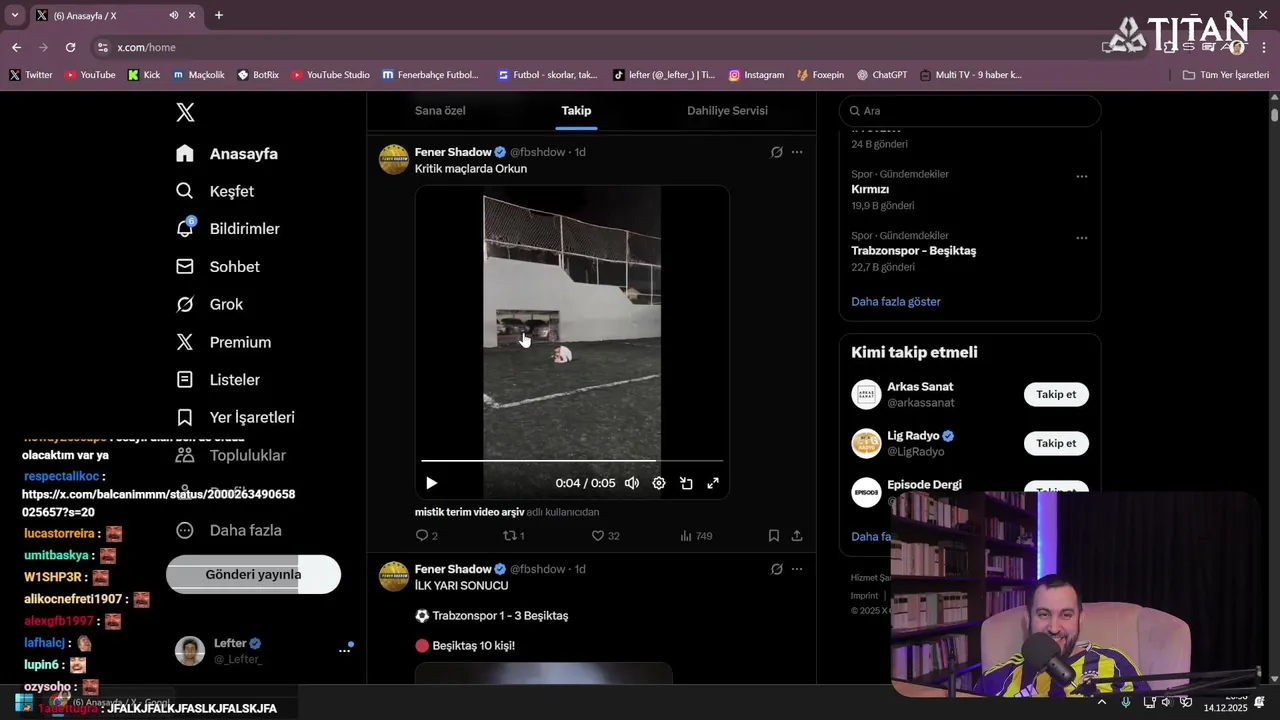Open video settings gear
This screenshot has height=720, width=1280.
tap(659, 483)
